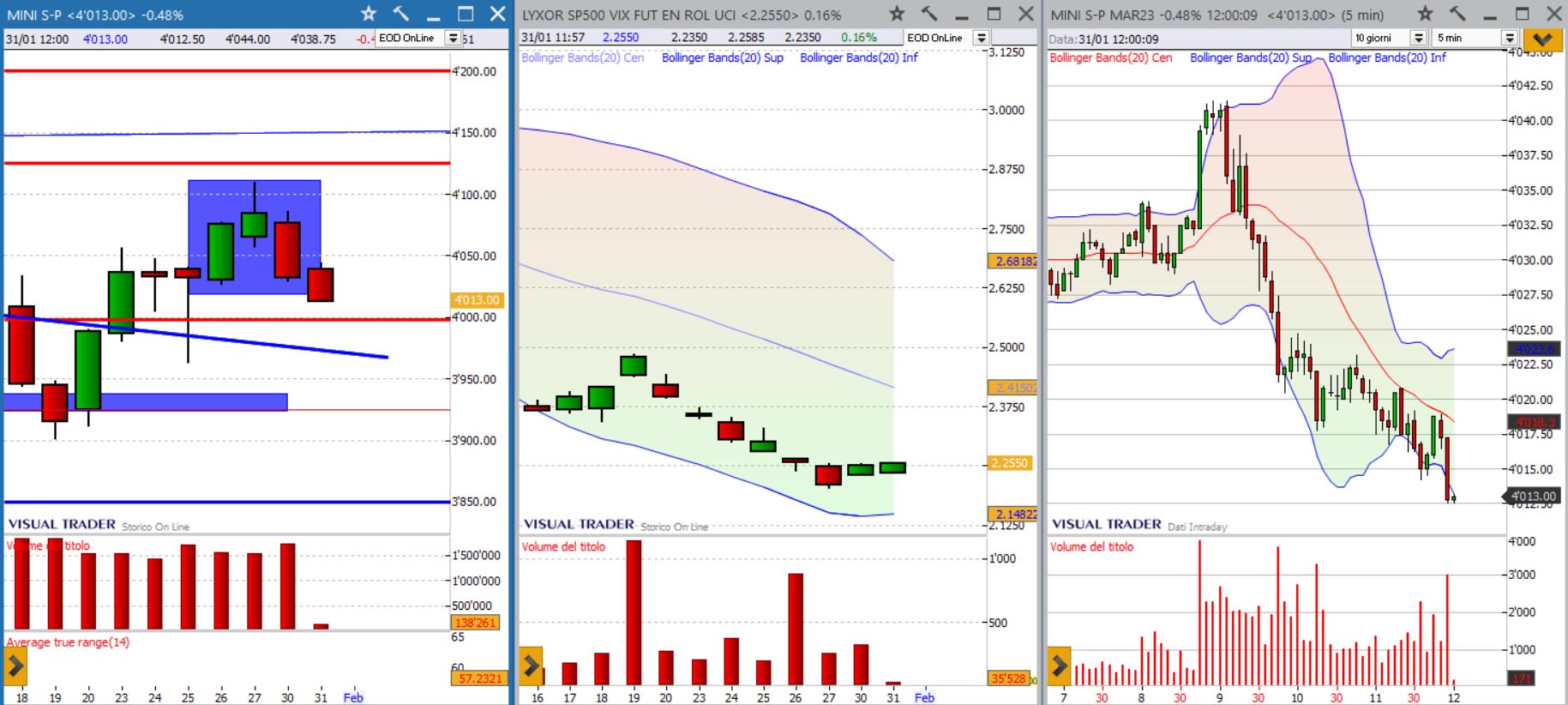Click the yellow arrow in the LYXOR volume pane
Viewport: 1568px width, 705px height.
pos(531,665)
